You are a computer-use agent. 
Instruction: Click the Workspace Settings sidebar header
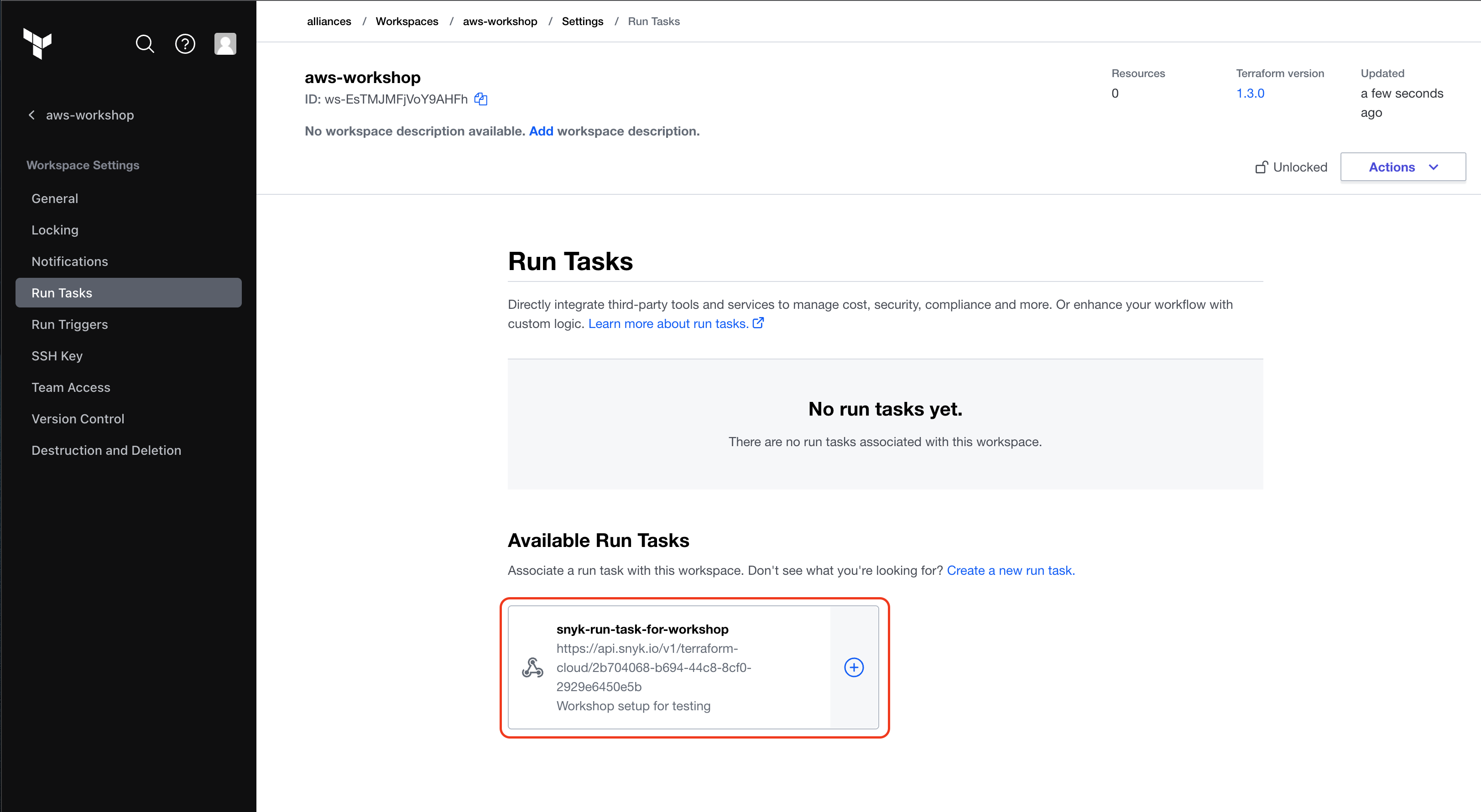pyautogui.click(x=83, y=165)
